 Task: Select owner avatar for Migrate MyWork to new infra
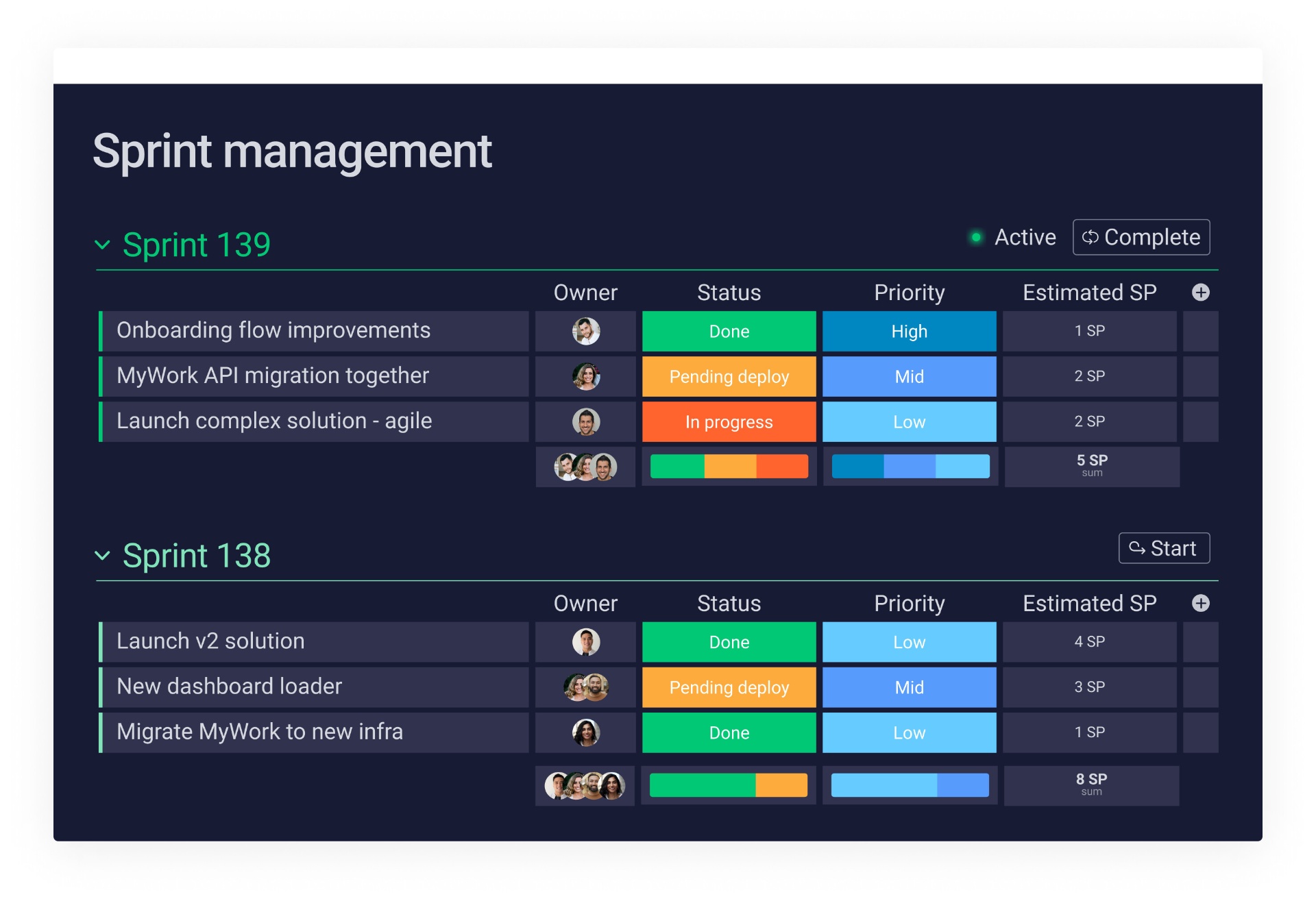(585, 732)
